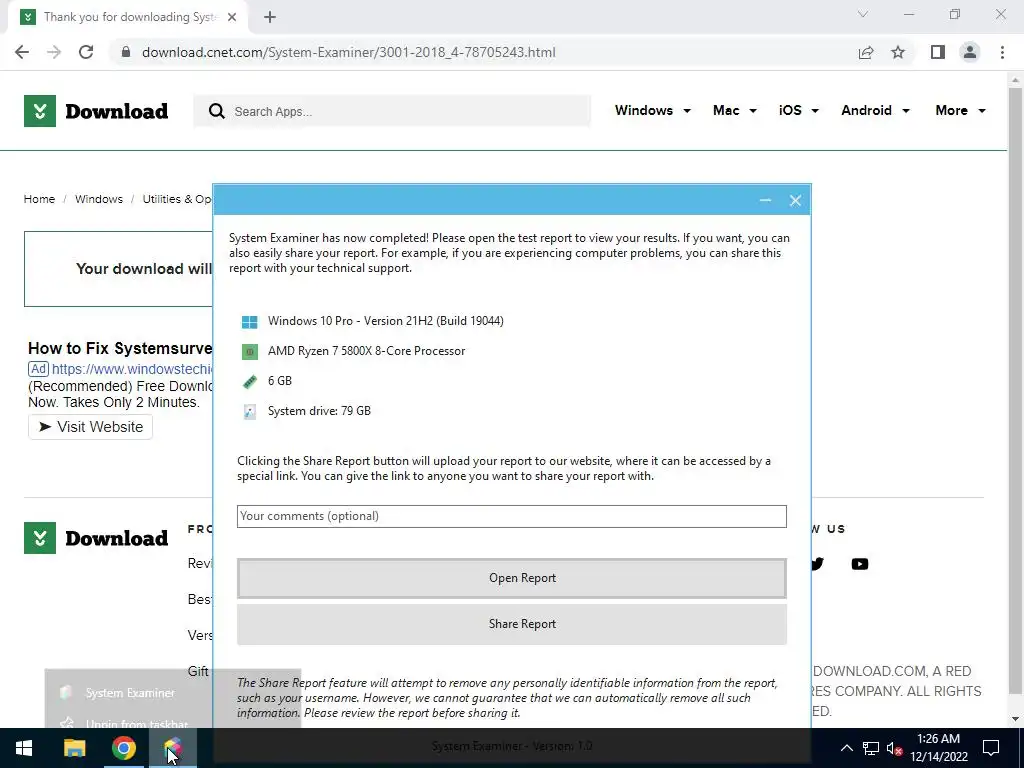
Task: Click the search magnifier icon
Action: coord(217,111)
